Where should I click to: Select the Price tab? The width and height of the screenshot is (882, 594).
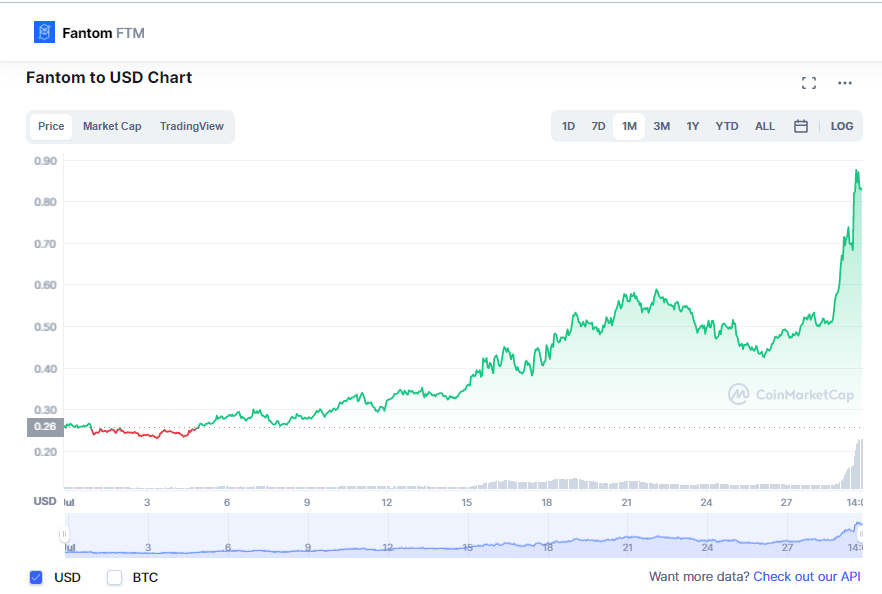coord(51,126)
